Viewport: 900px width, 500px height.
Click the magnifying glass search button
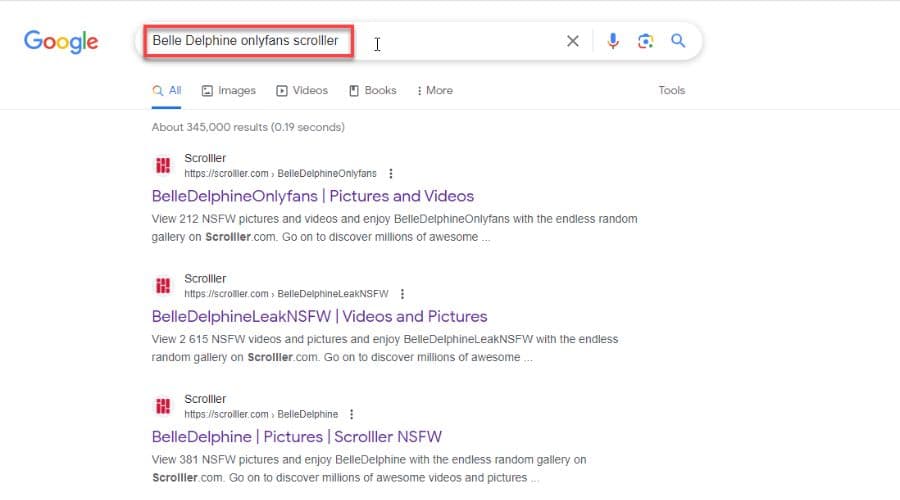click(x=678, y=41)
